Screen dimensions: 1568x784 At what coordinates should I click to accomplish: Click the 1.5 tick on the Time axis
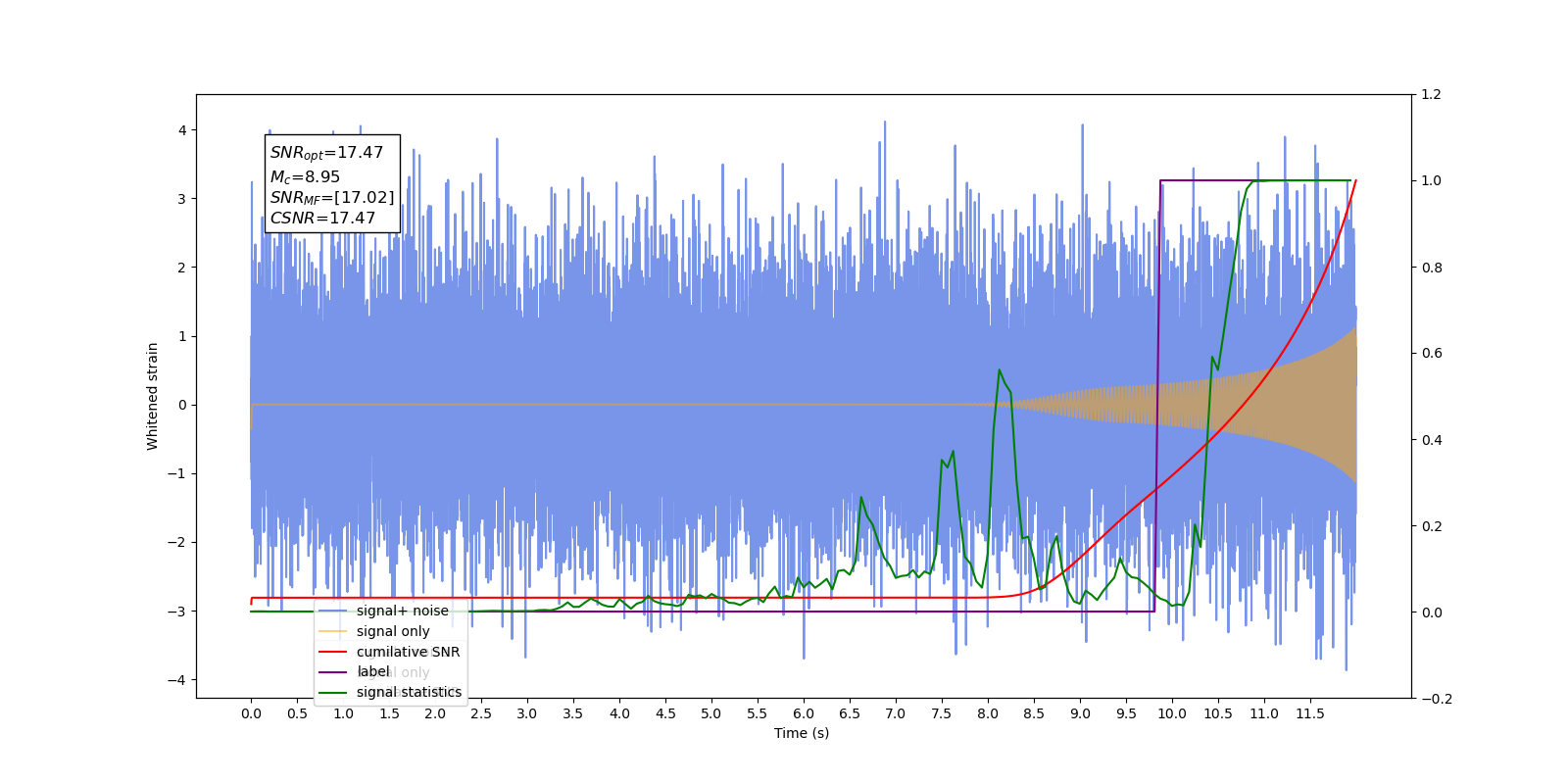click(389, 713)
